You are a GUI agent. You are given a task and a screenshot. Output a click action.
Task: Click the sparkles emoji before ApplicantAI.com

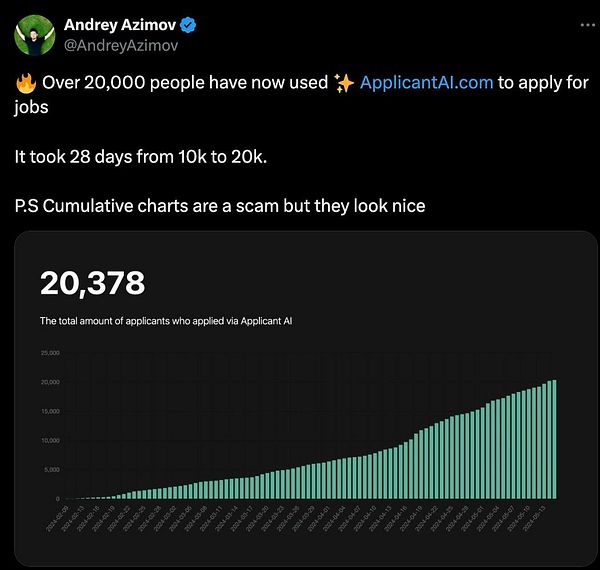(x=344, y=83)
